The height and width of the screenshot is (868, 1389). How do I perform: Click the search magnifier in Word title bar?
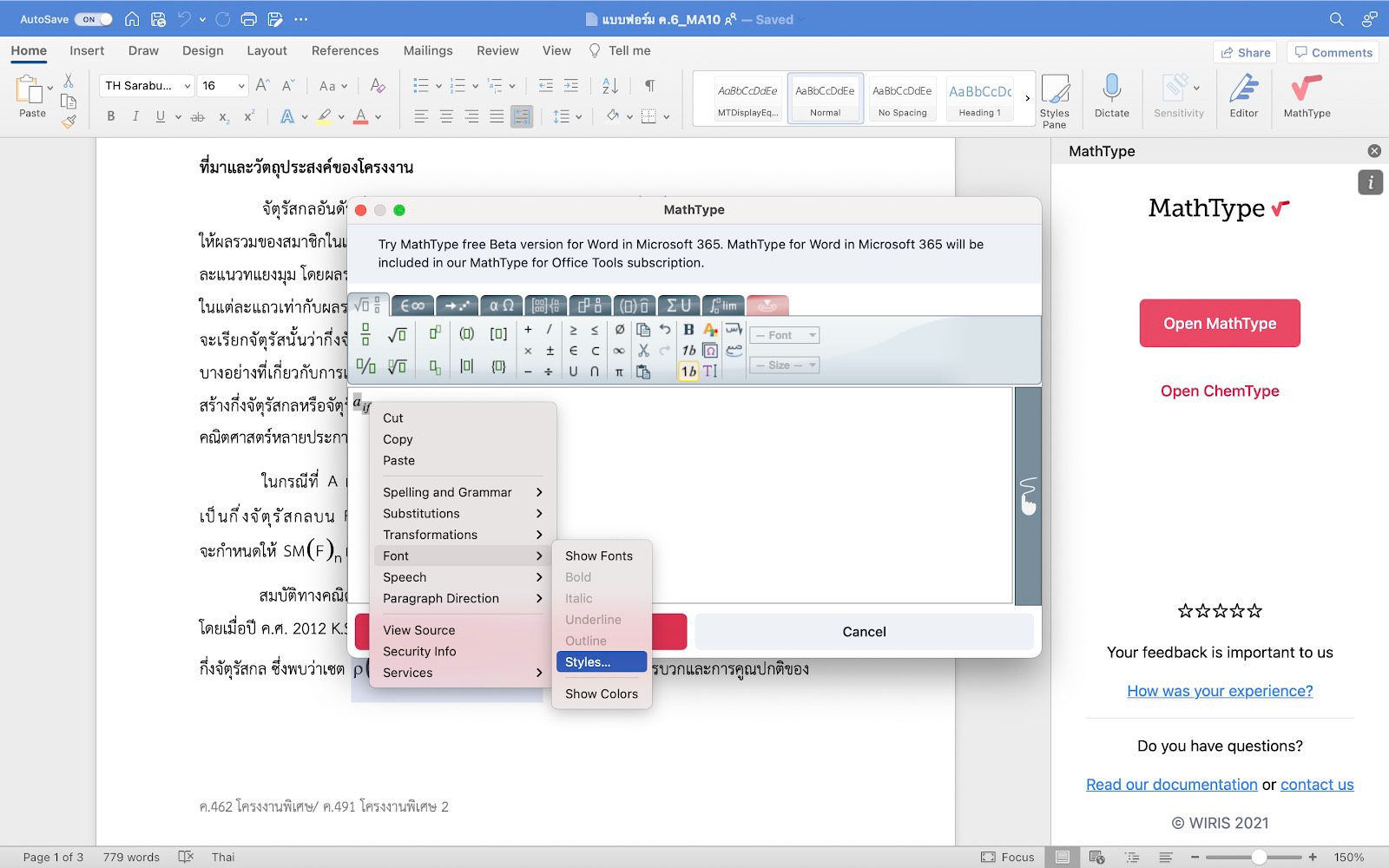pyautogui.click(x=1337, y=19)
